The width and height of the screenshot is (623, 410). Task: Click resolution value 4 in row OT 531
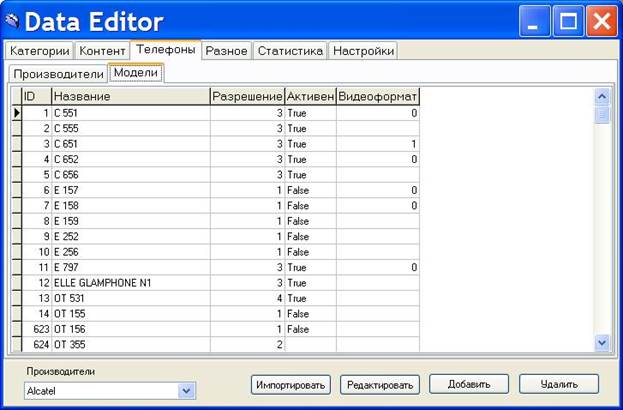(x=247, y=298)
